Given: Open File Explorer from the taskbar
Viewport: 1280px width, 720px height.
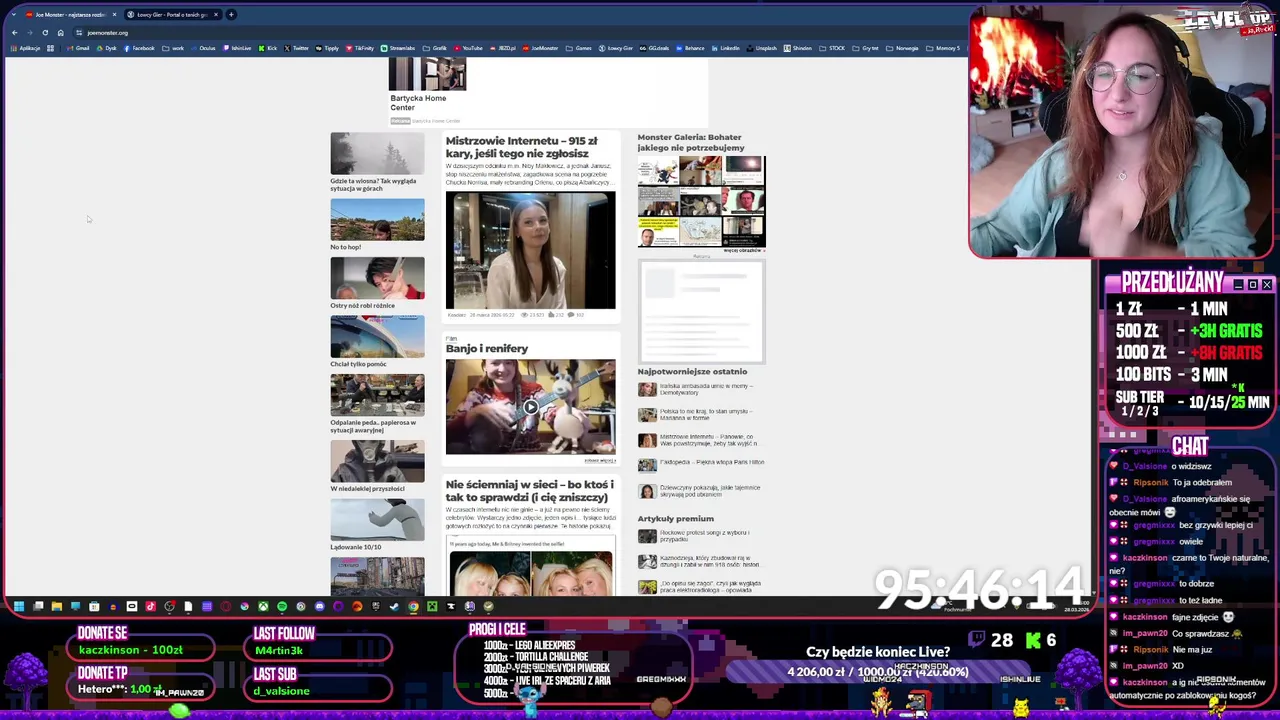Looking at the screenshot, I should tap(57, 606).
